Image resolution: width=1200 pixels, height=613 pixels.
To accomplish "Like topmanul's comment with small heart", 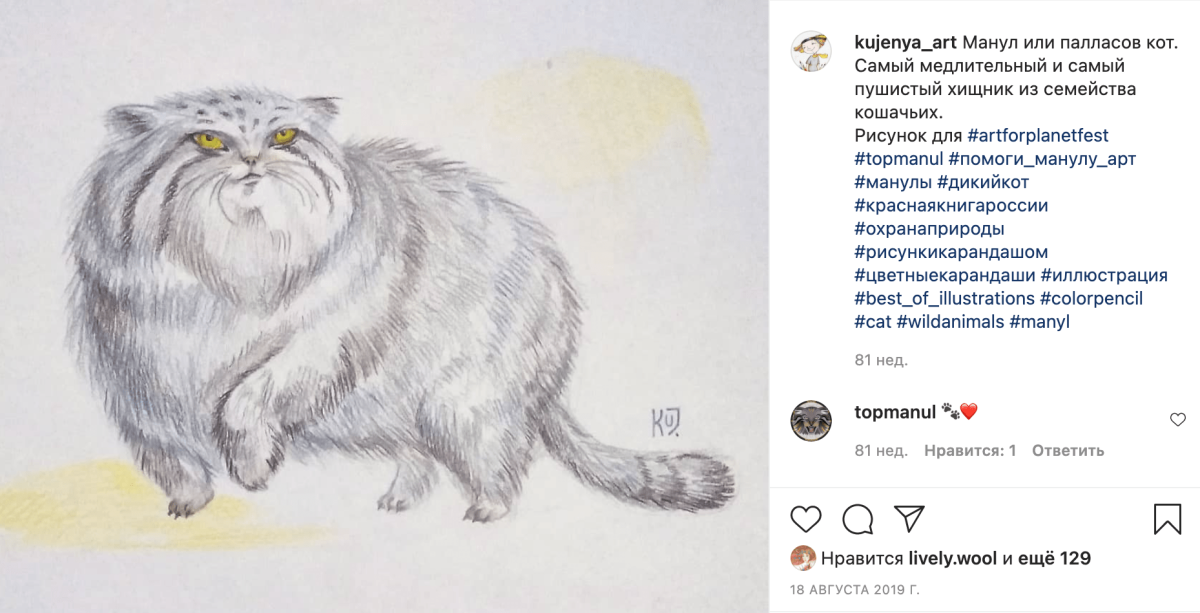I will point(1178,420).
